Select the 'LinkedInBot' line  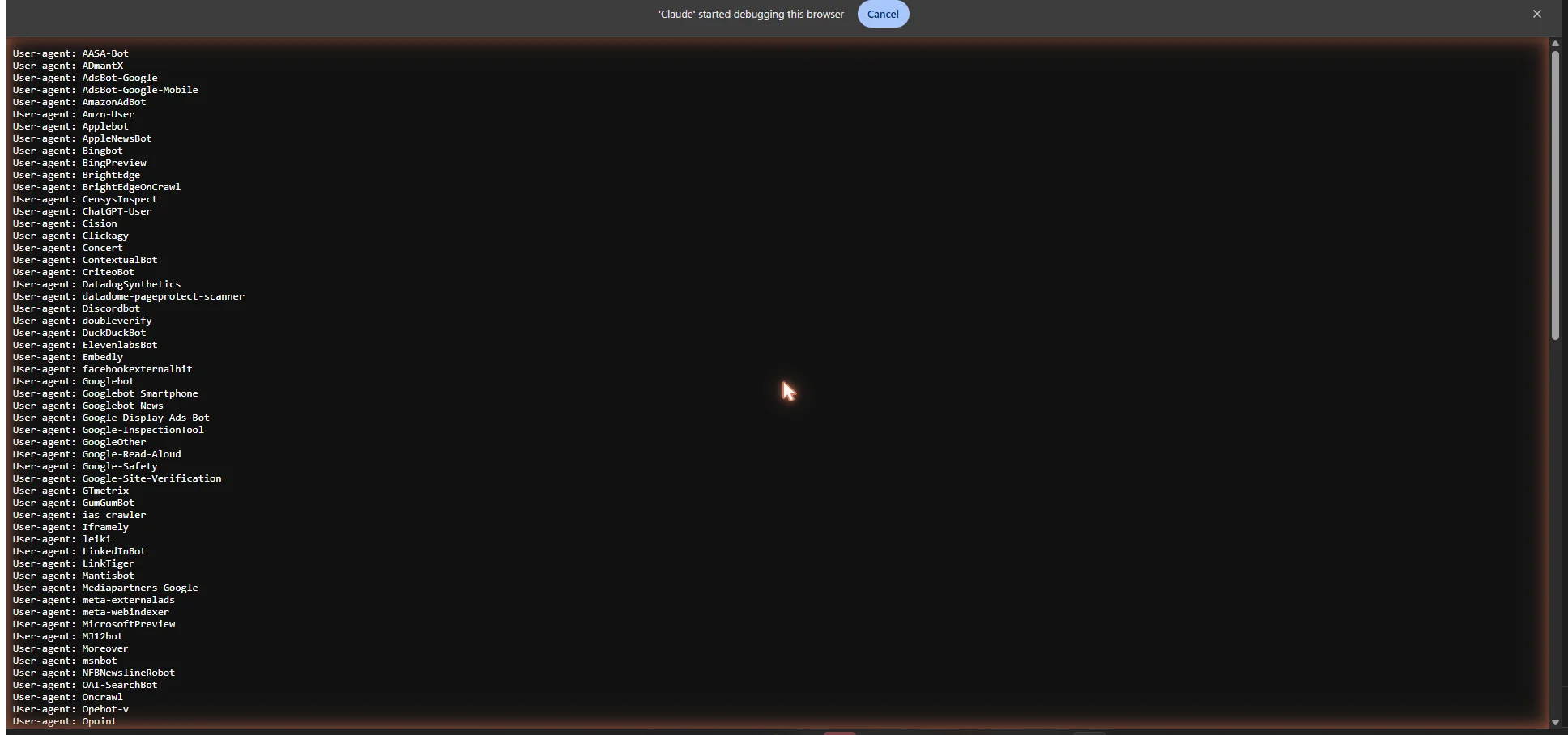(79, 551)
